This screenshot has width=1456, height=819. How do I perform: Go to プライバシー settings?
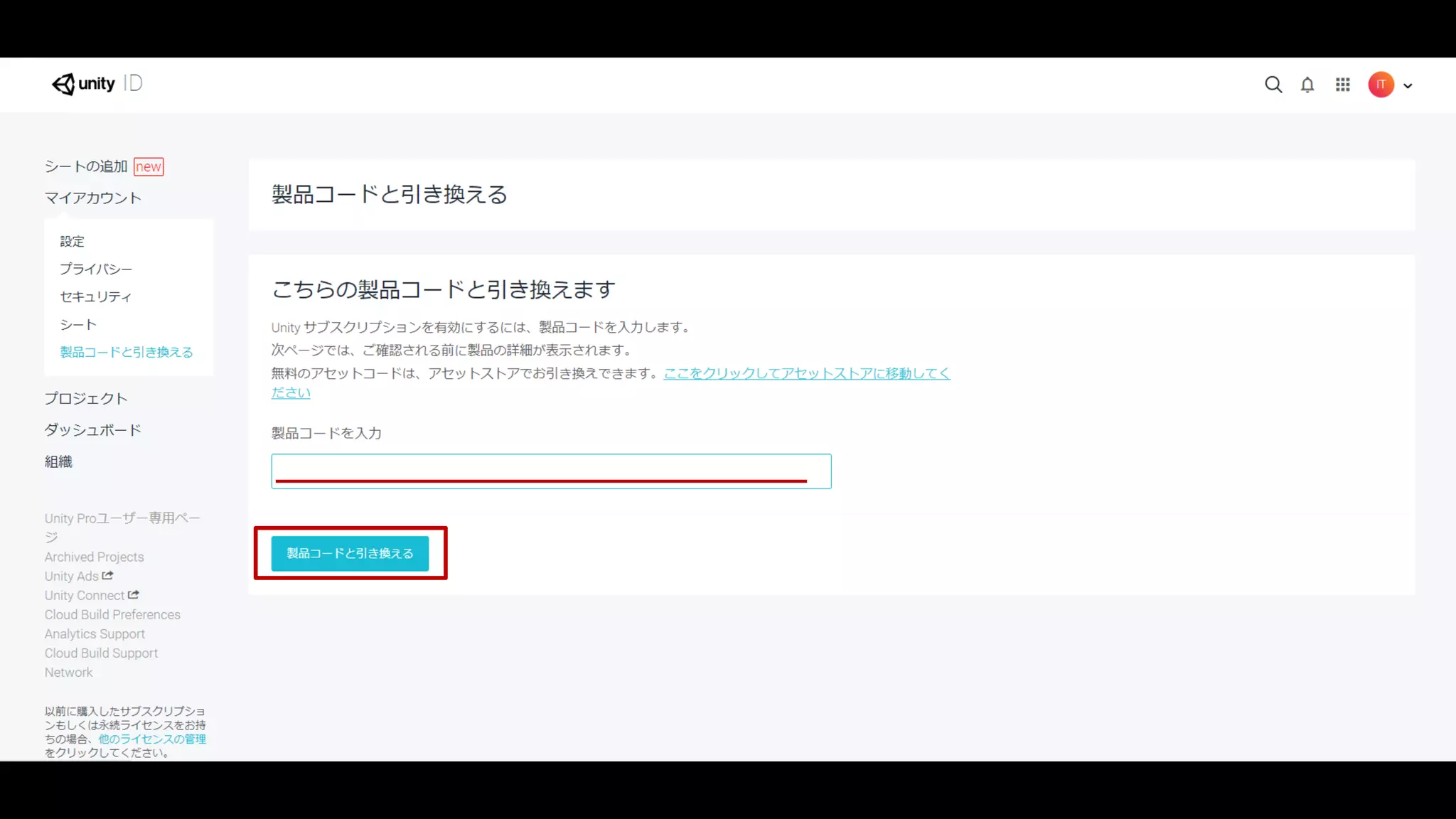96,269
